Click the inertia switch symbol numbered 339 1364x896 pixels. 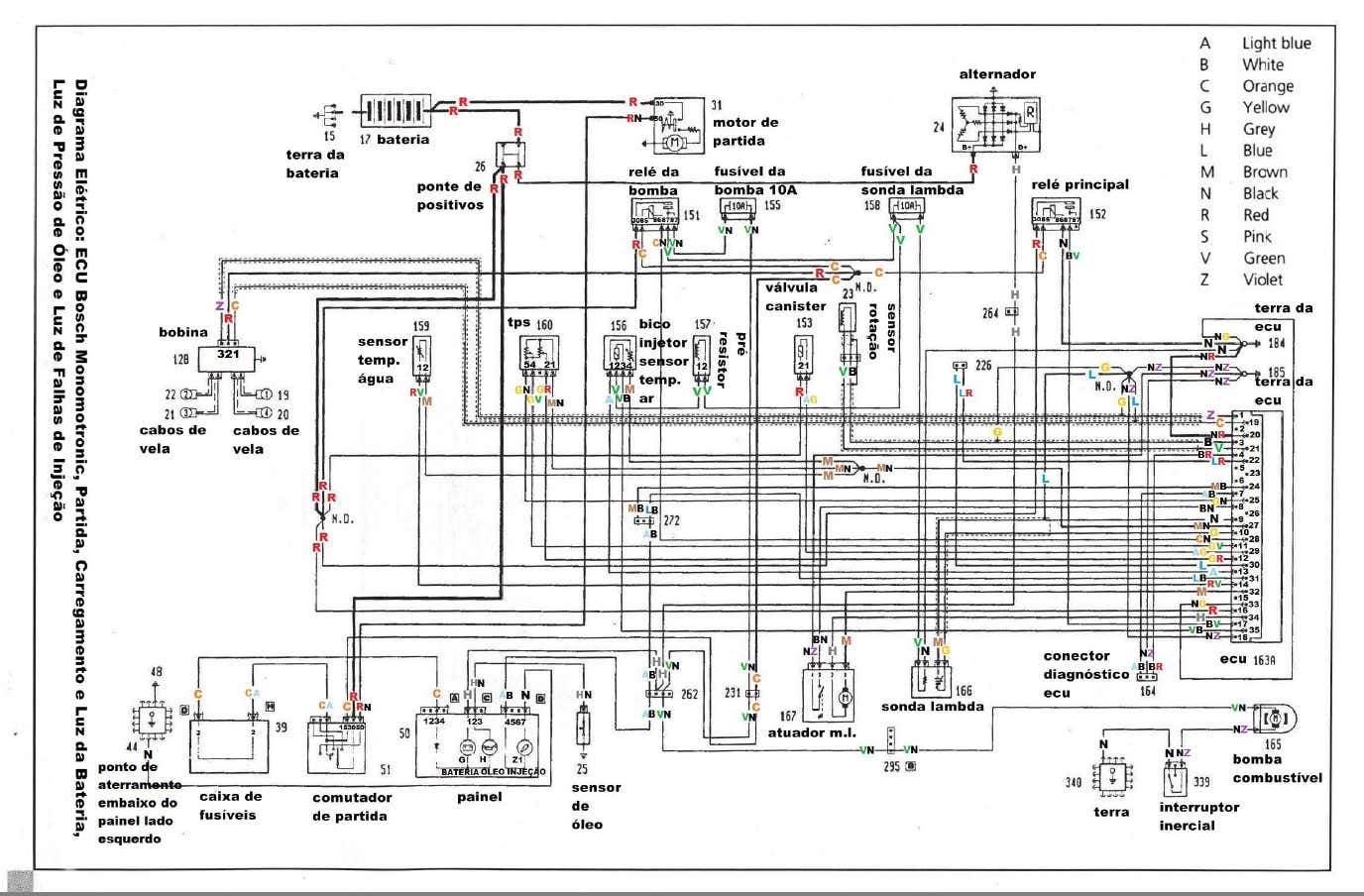1176,780
